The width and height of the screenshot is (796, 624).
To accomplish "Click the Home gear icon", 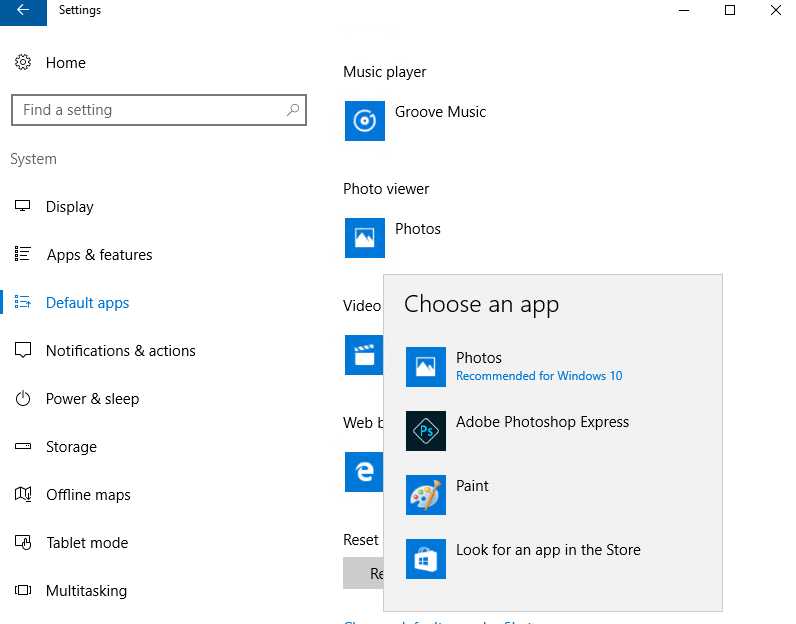I will pos(23,63).
